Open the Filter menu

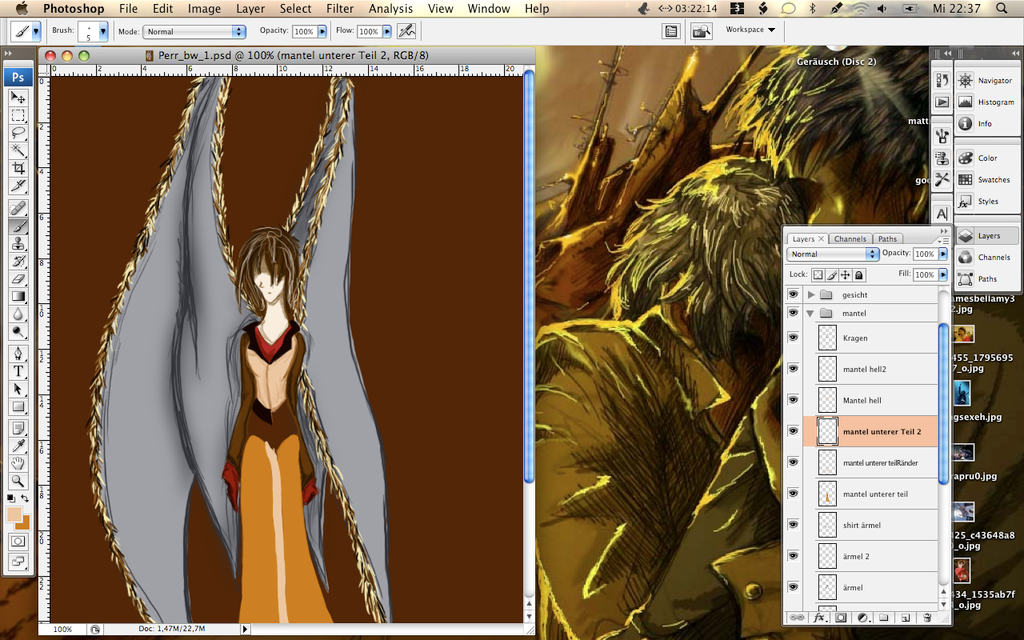pos(340,9)
